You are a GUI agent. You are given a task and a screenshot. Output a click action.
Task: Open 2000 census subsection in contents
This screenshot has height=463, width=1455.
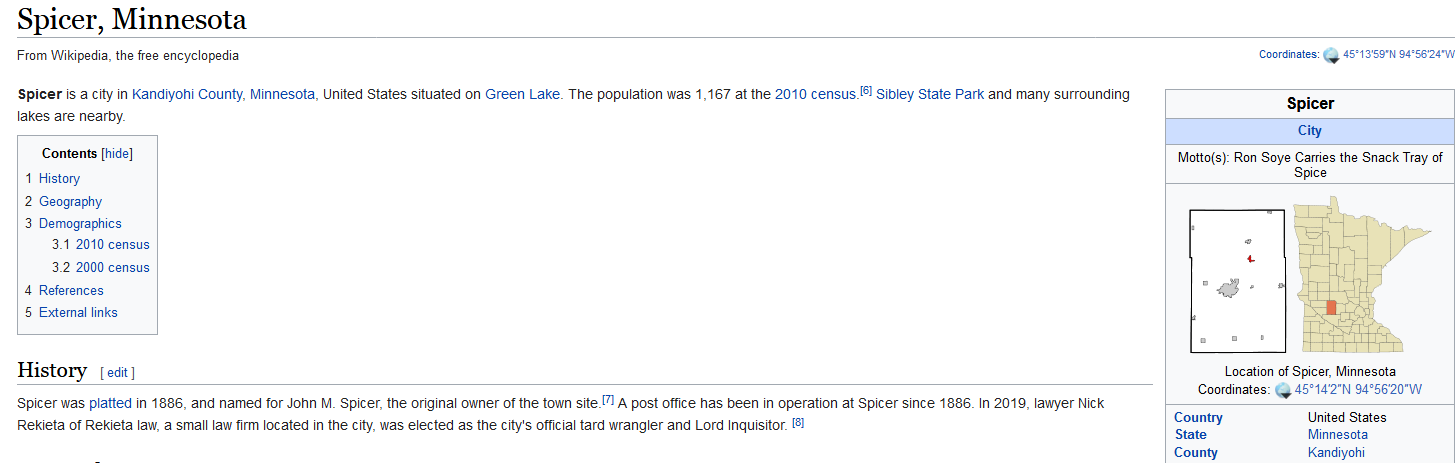click(112, 267)
